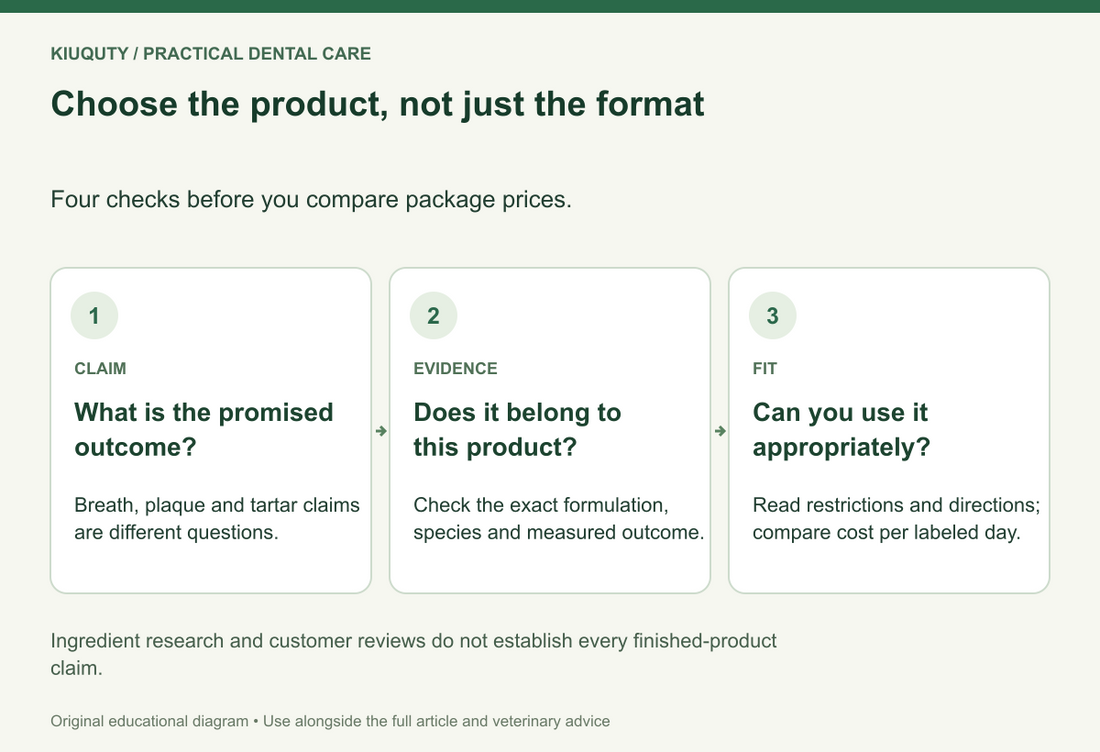Image resolution: width=1100 pixels, height=752 pixels.
Task: Click the arrow between Claim and Evidence cards
Action: [x=381, y=431]
